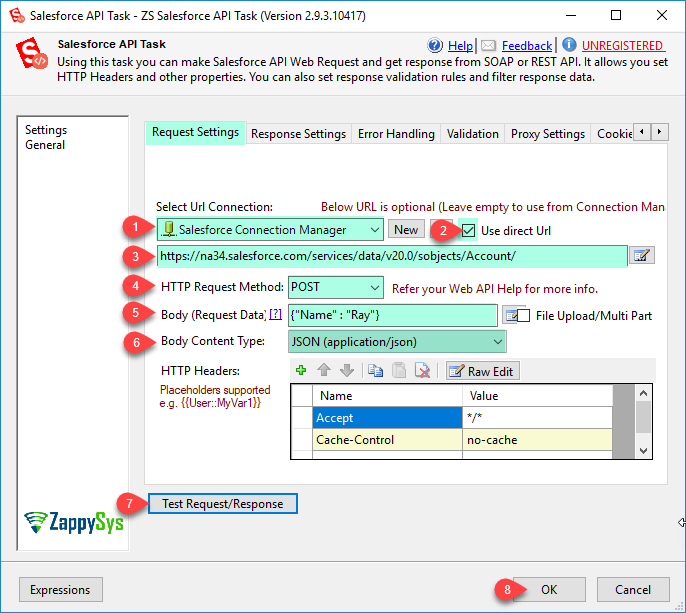Click the row selector beside Accept header

pos(302,418)
